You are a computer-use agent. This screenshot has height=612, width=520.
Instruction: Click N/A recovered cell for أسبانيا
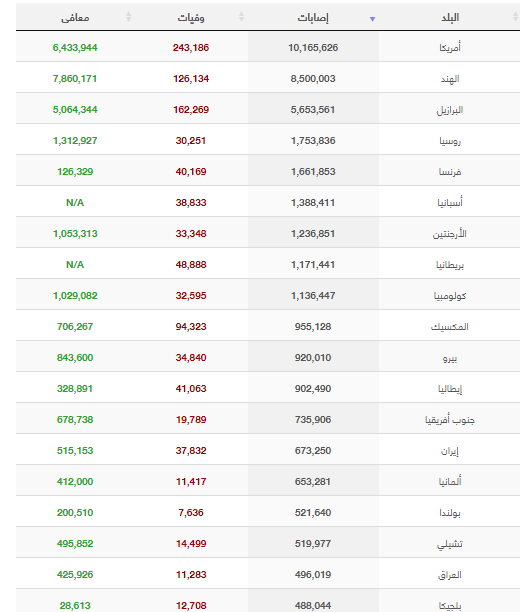[75, 203]
